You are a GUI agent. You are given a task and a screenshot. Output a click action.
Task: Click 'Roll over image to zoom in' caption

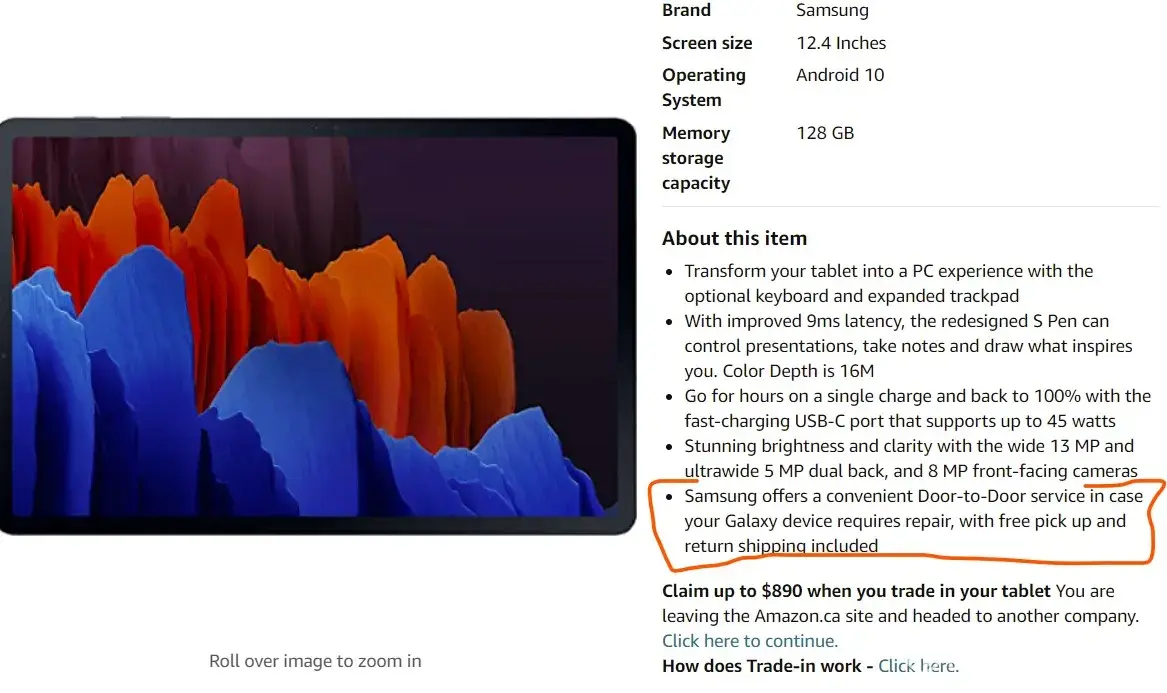click(x=315, y=661)
